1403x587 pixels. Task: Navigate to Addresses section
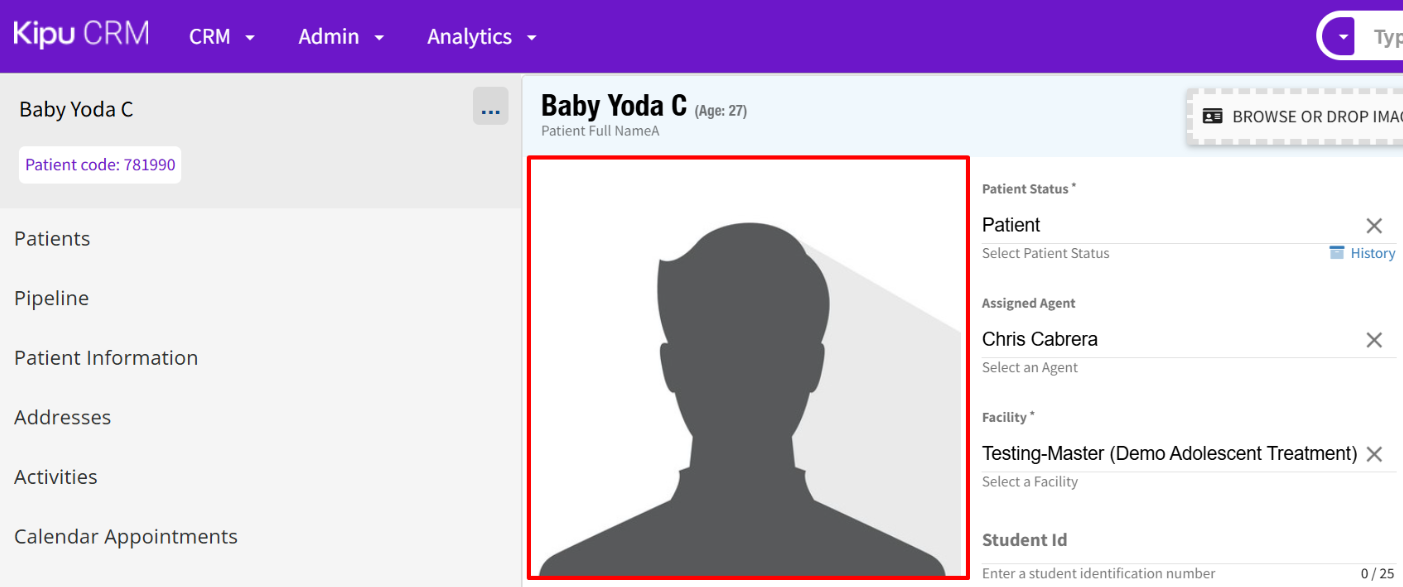[x=63, y=418]
